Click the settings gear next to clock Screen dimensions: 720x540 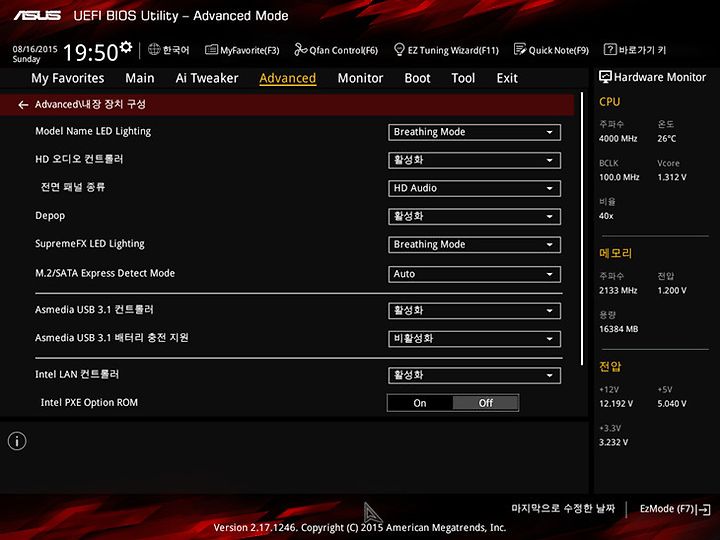pos(126,46)
